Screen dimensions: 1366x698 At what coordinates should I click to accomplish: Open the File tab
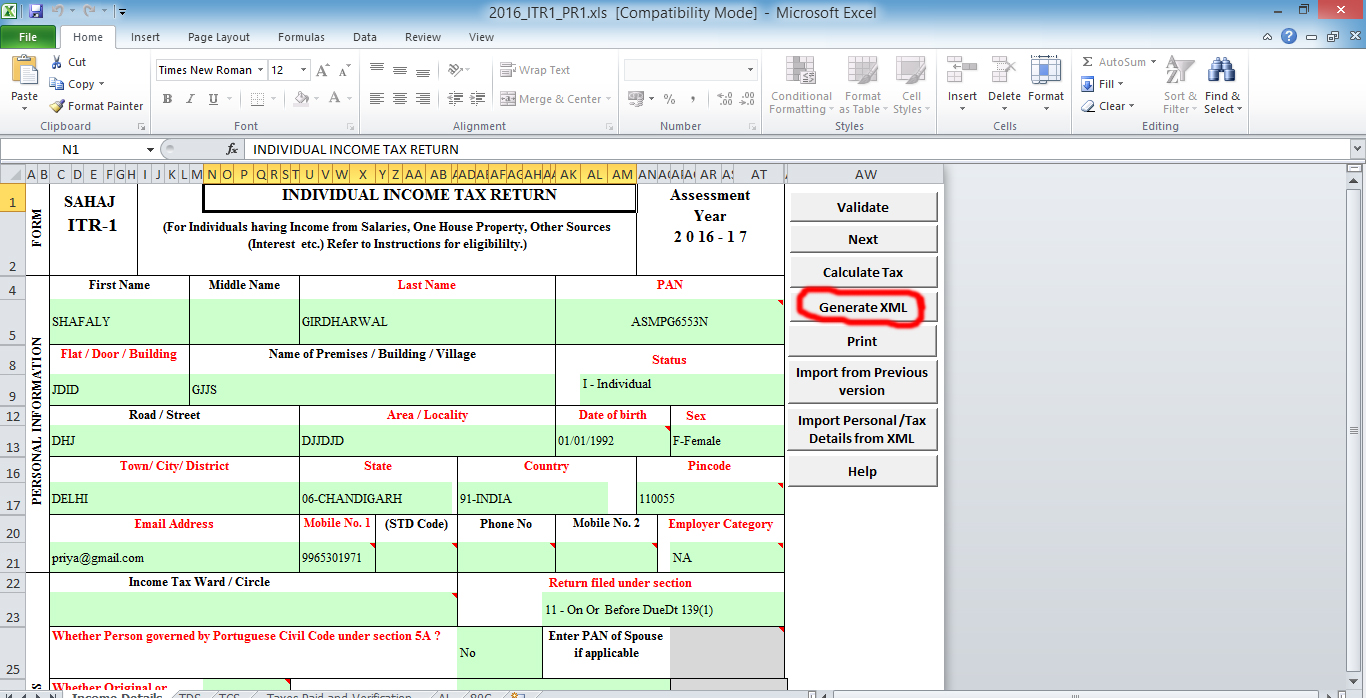coord(28,37)
